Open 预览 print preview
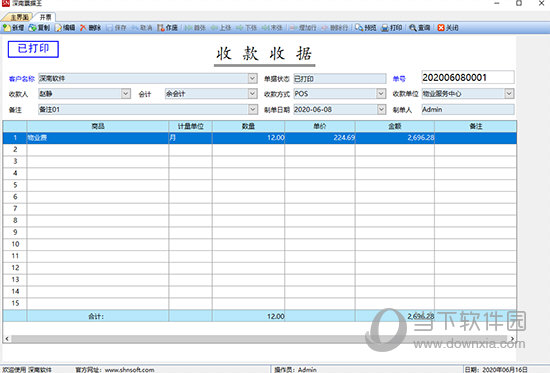The height and width of the screenshot is (373, 550). point(365,27)
